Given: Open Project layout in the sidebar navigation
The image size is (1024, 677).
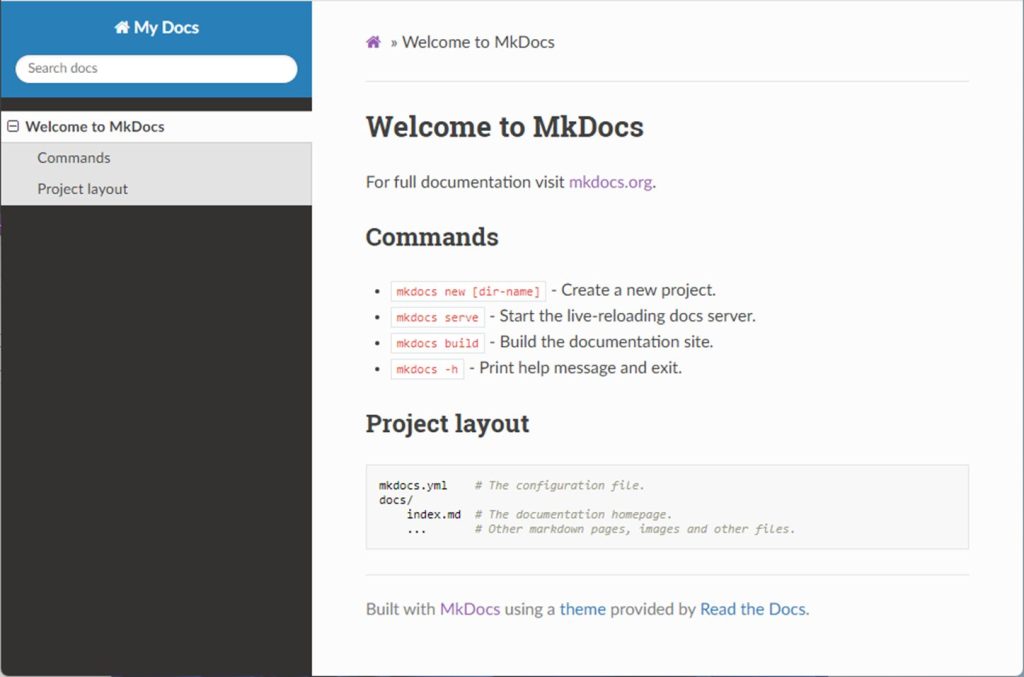Looking at the screenshot, I should pos(83,189).
